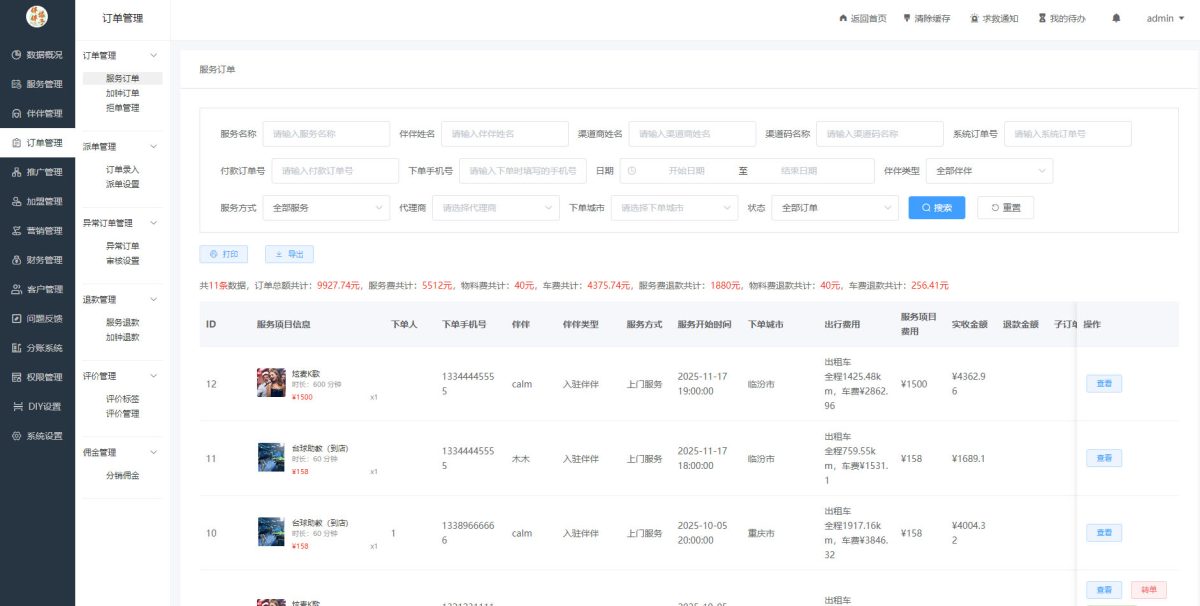Click the 重置 button
The image size is (1200, 606).
click(1005, 208)
